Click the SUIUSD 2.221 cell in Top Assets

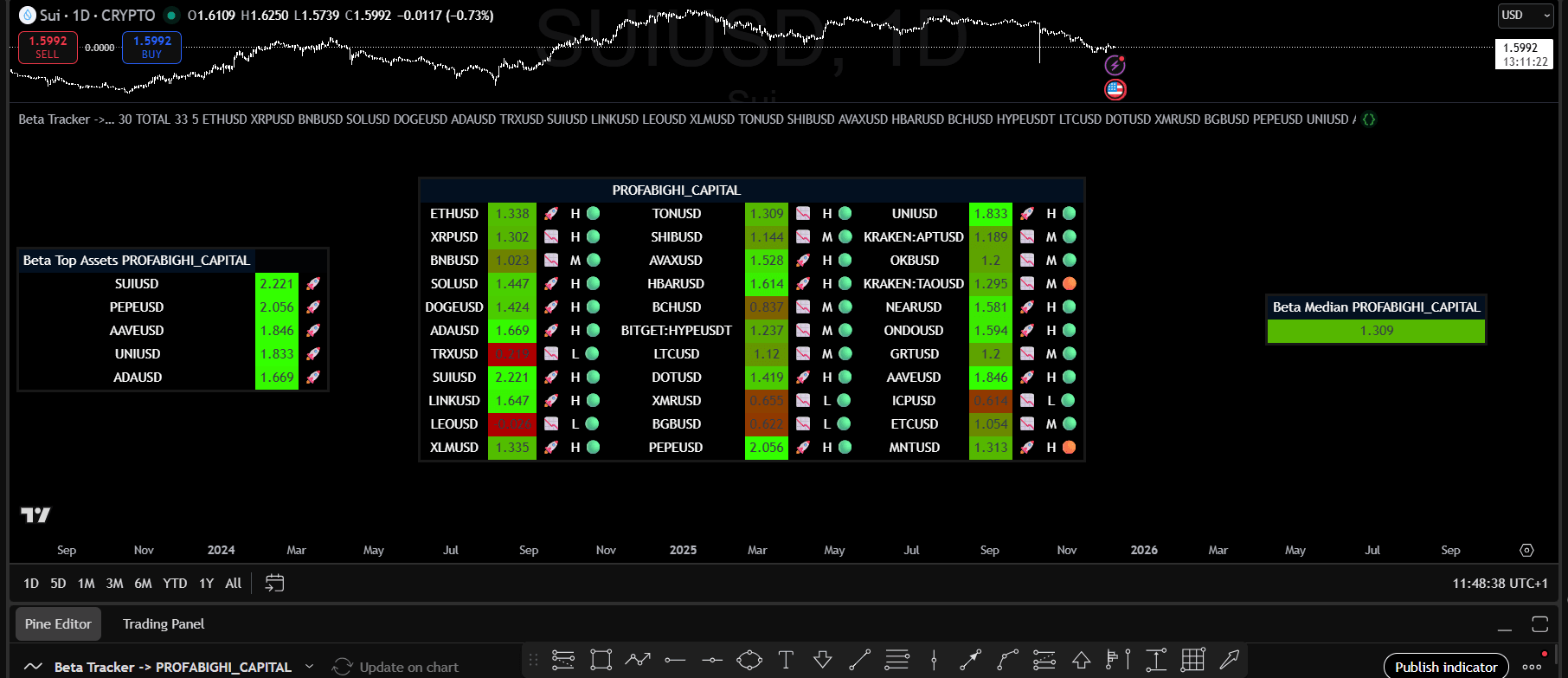[277, 284]
